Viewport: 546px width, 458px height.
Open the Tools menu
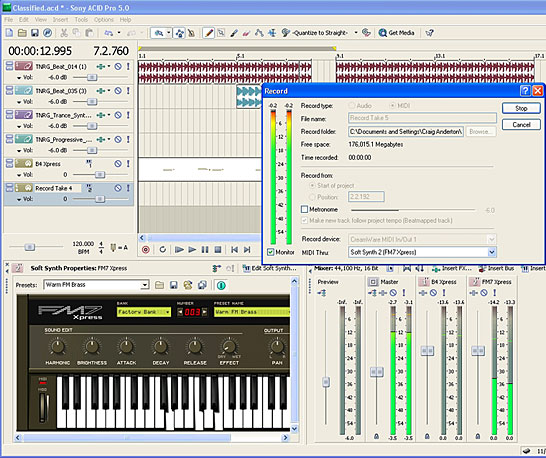tap(81, 20)
